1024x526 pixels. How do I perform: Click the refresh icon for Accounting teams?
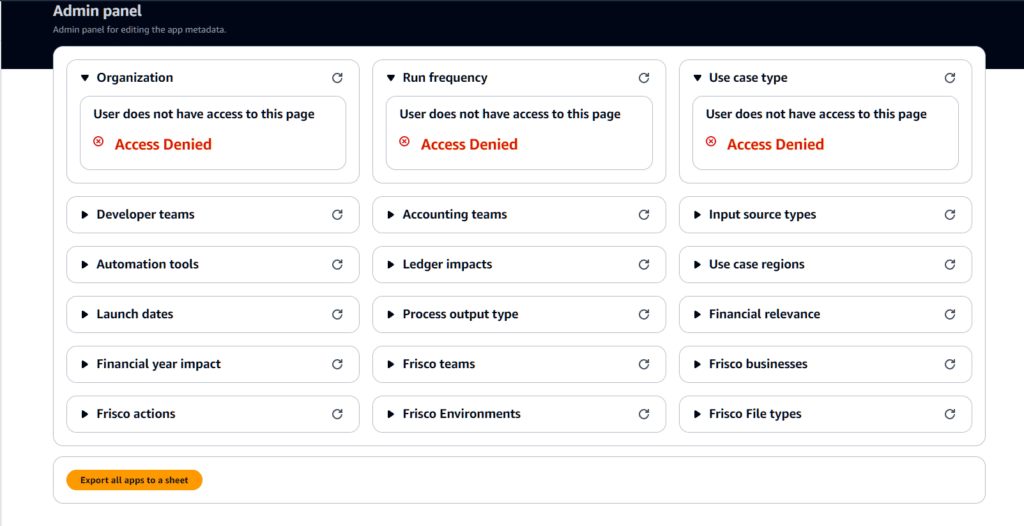coord(643,215)
